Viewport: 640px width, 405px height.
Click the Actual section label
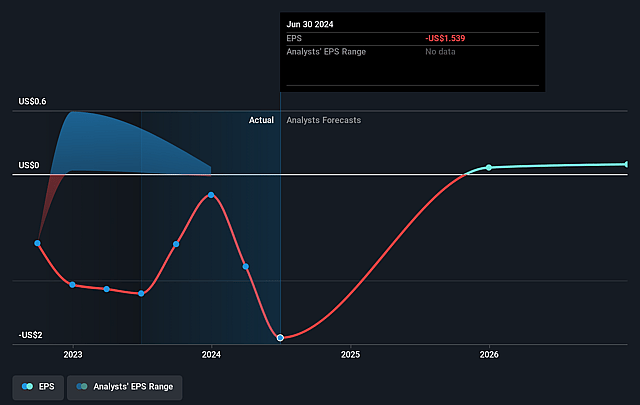pos(261,120)
